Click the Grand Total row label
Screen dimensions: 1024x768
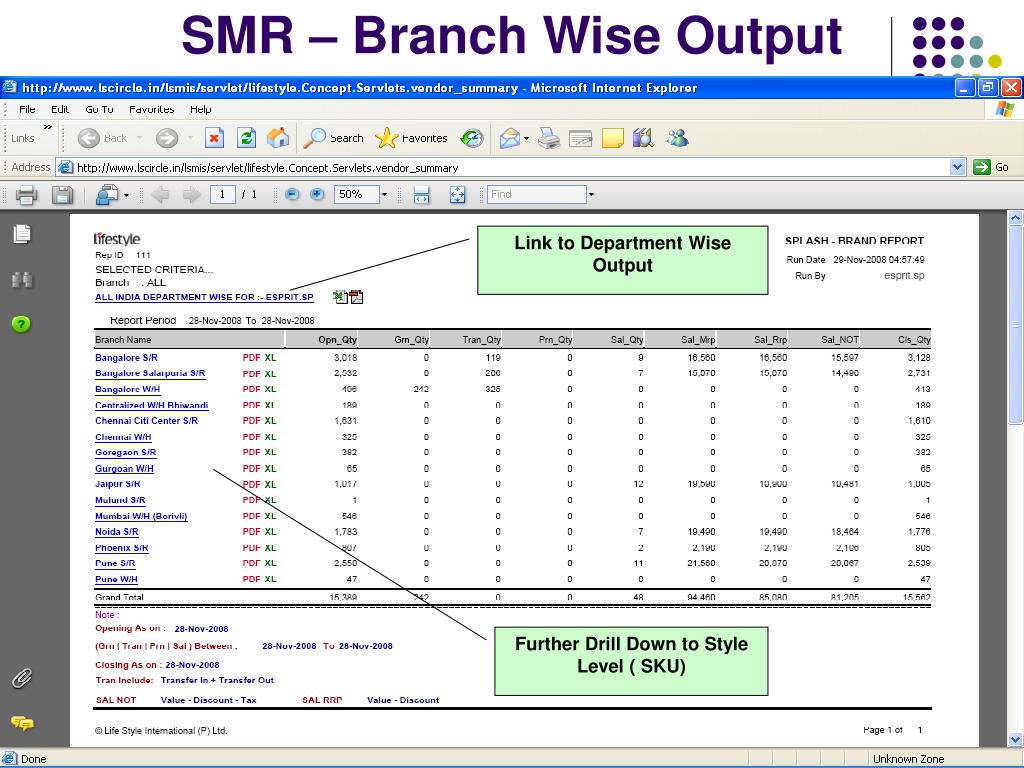click(x=120, y=597)
